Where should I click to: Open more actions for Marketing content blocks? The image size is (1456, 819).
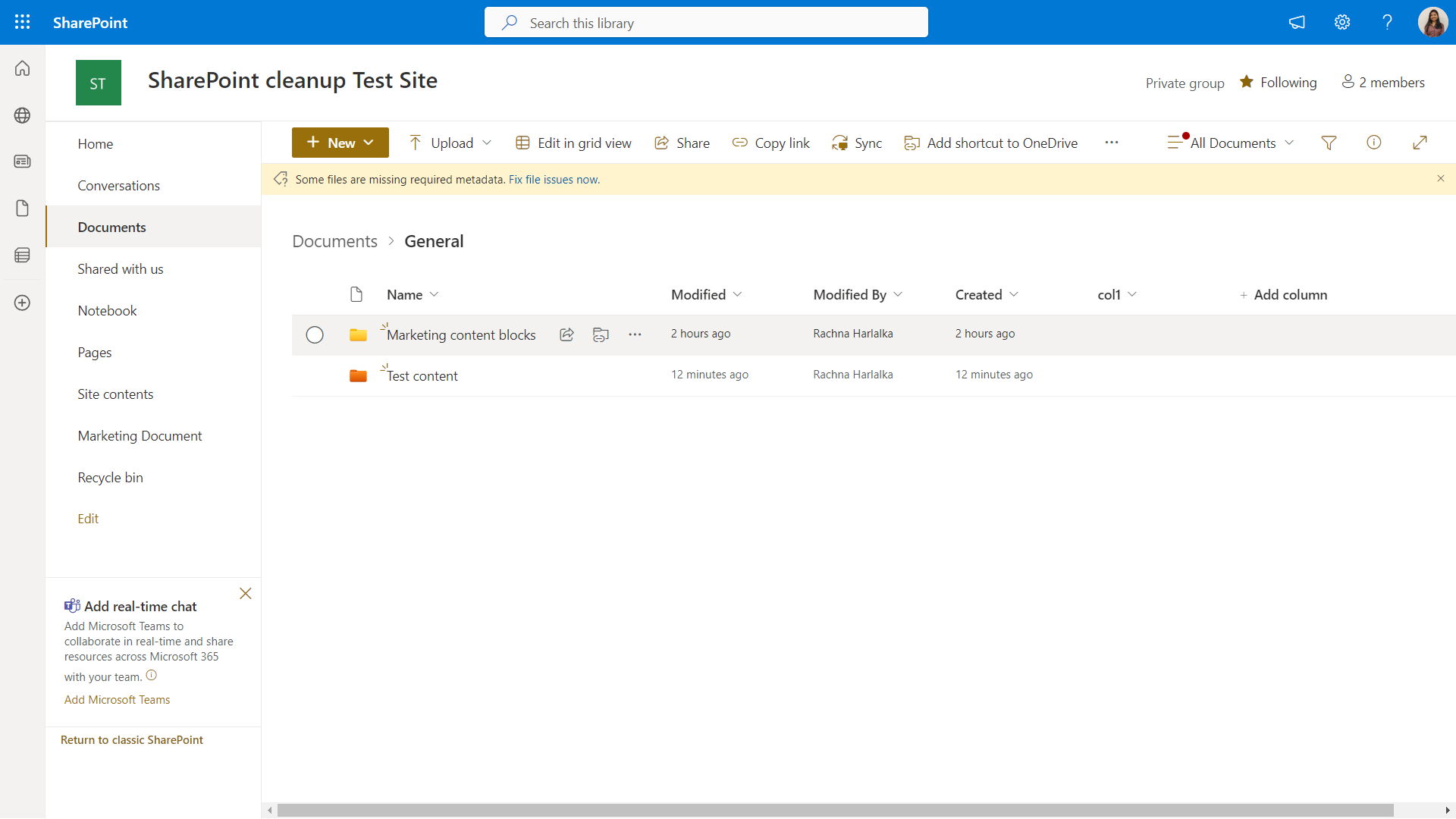pyautogui.click(x=635, y=334)
